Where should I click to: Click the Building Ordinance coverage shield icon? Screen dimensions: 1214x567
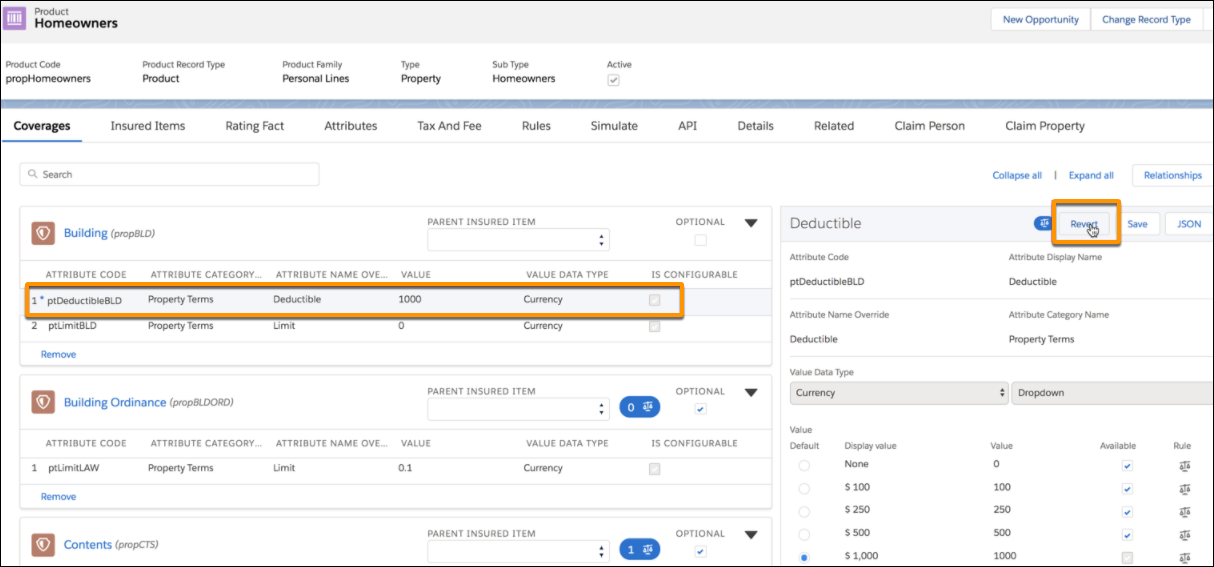point(43,402)
